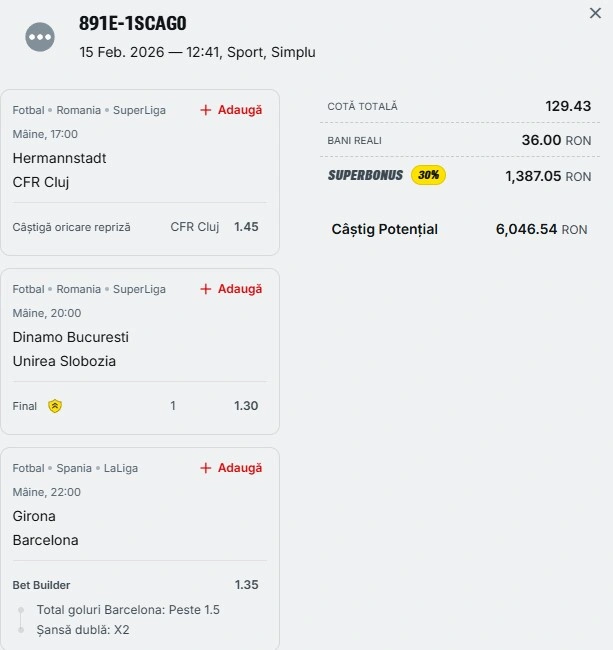Open the Girona team name link
The height and width of the screenshot is (650, 613).
(34, 516)
